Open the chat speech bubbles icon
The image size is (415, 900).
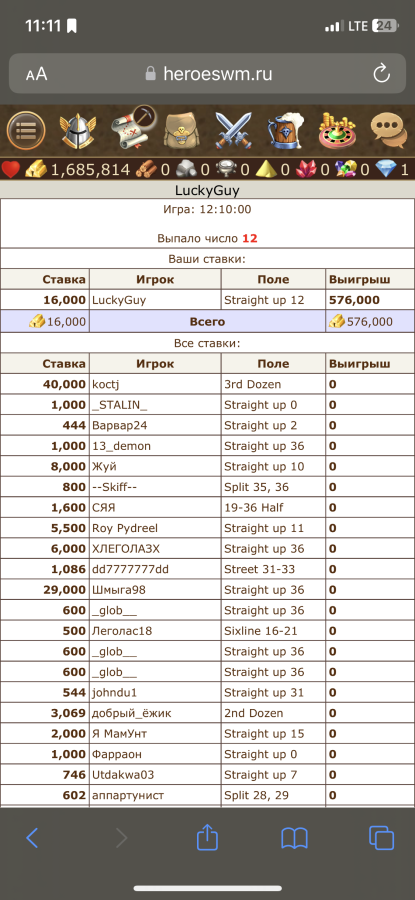pyautogui.click(x=389, y=131)
